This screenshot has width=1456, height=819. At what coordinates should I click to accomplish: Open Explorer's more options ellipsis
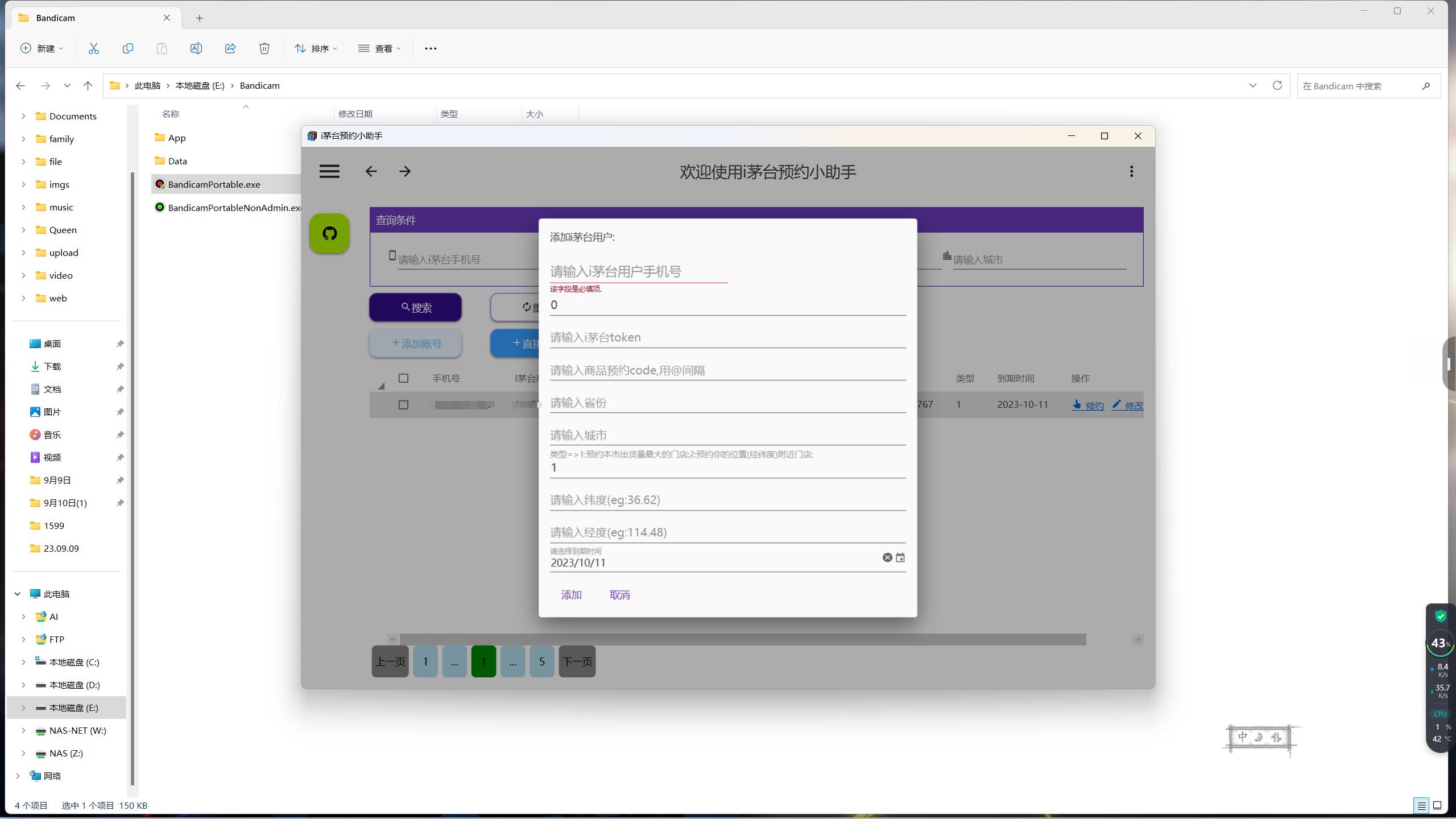tap(431, 48)
